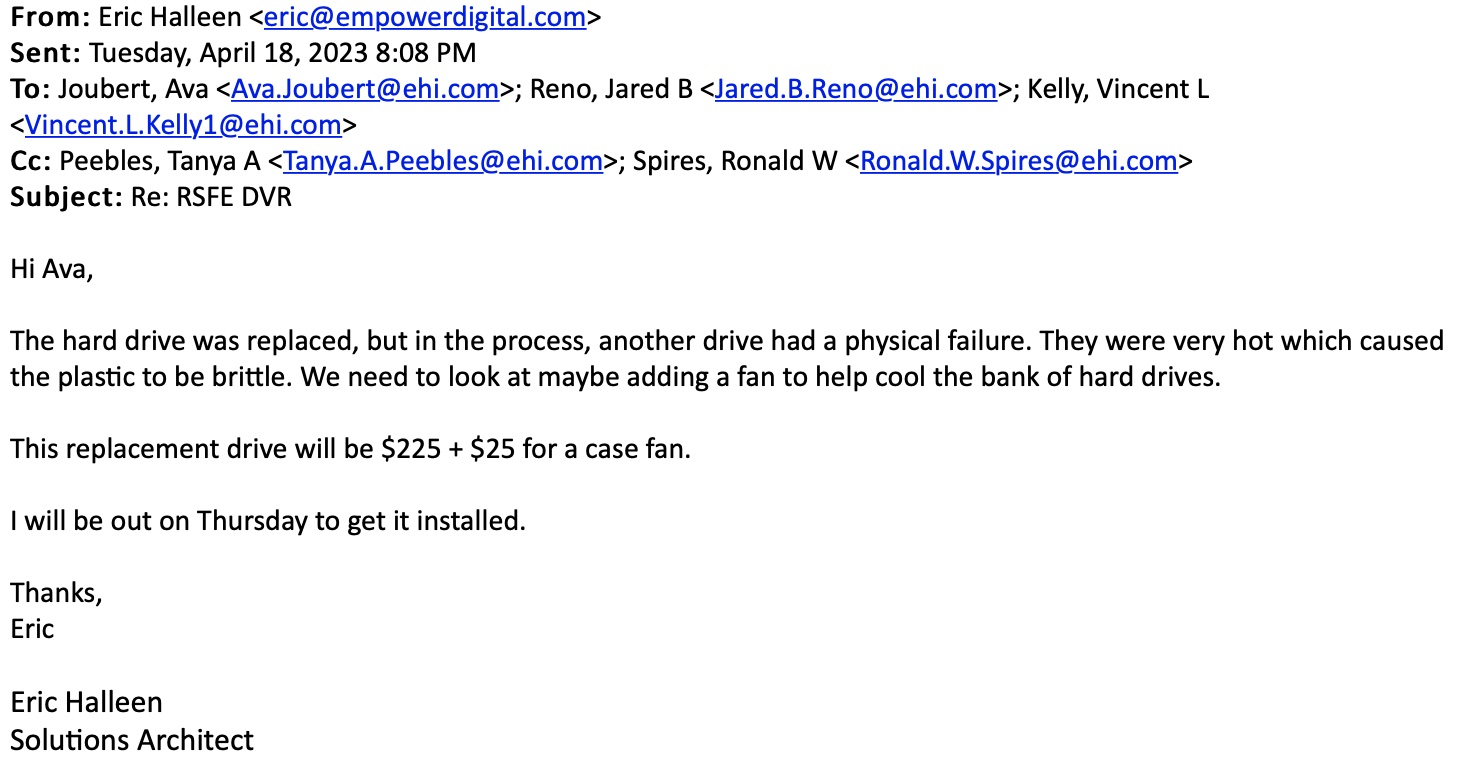Open the Vincent.L.Kelly1@ehi.com address link
The image size is (1458, 768).
(x=183, y=125)
